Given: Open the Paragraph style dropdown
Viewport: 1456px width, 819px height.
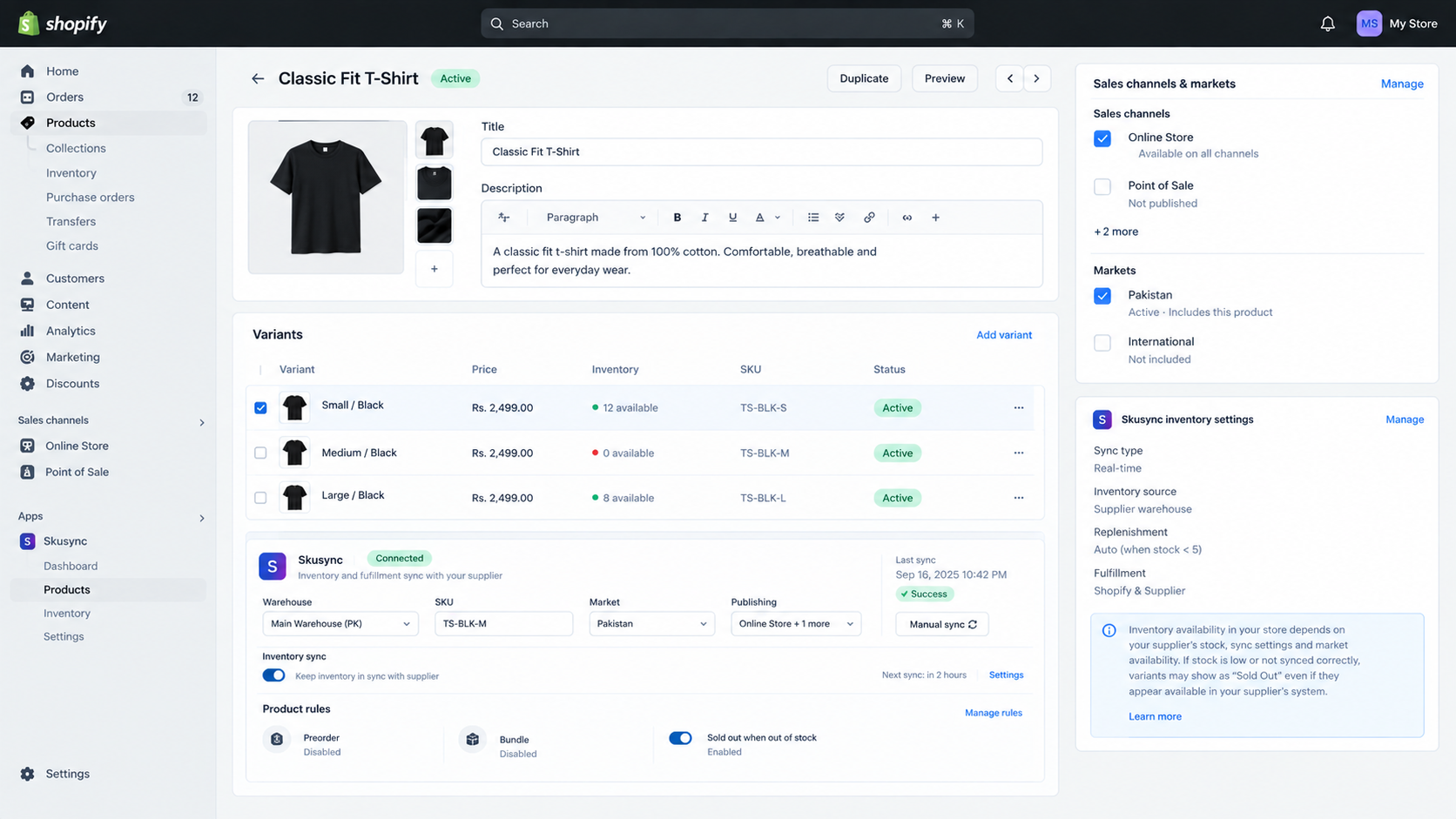Looking at the screenshot, I should (x=596, y=218).
